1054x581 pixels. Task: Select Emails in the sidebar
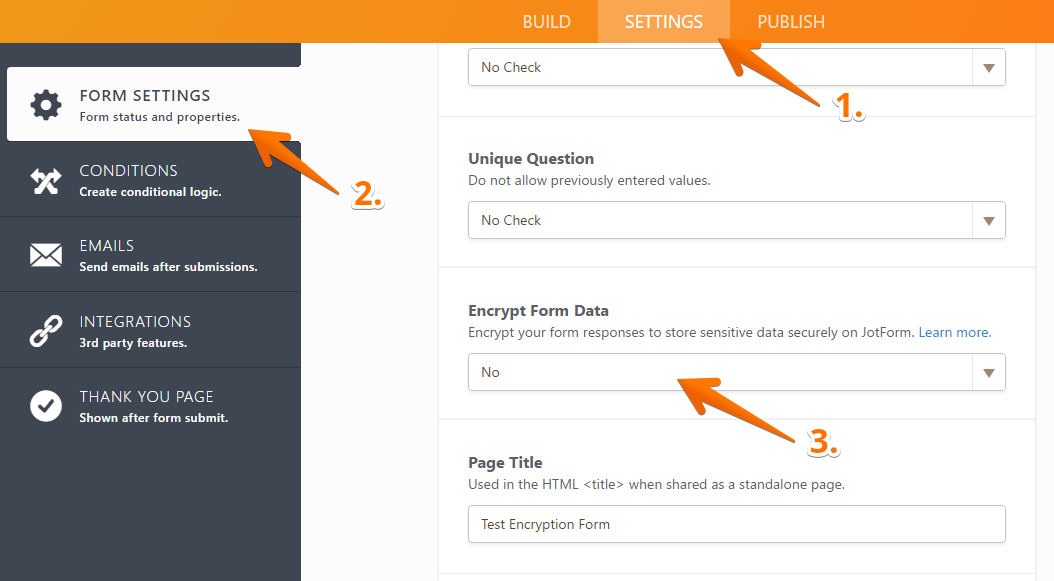tap(107, 246)
